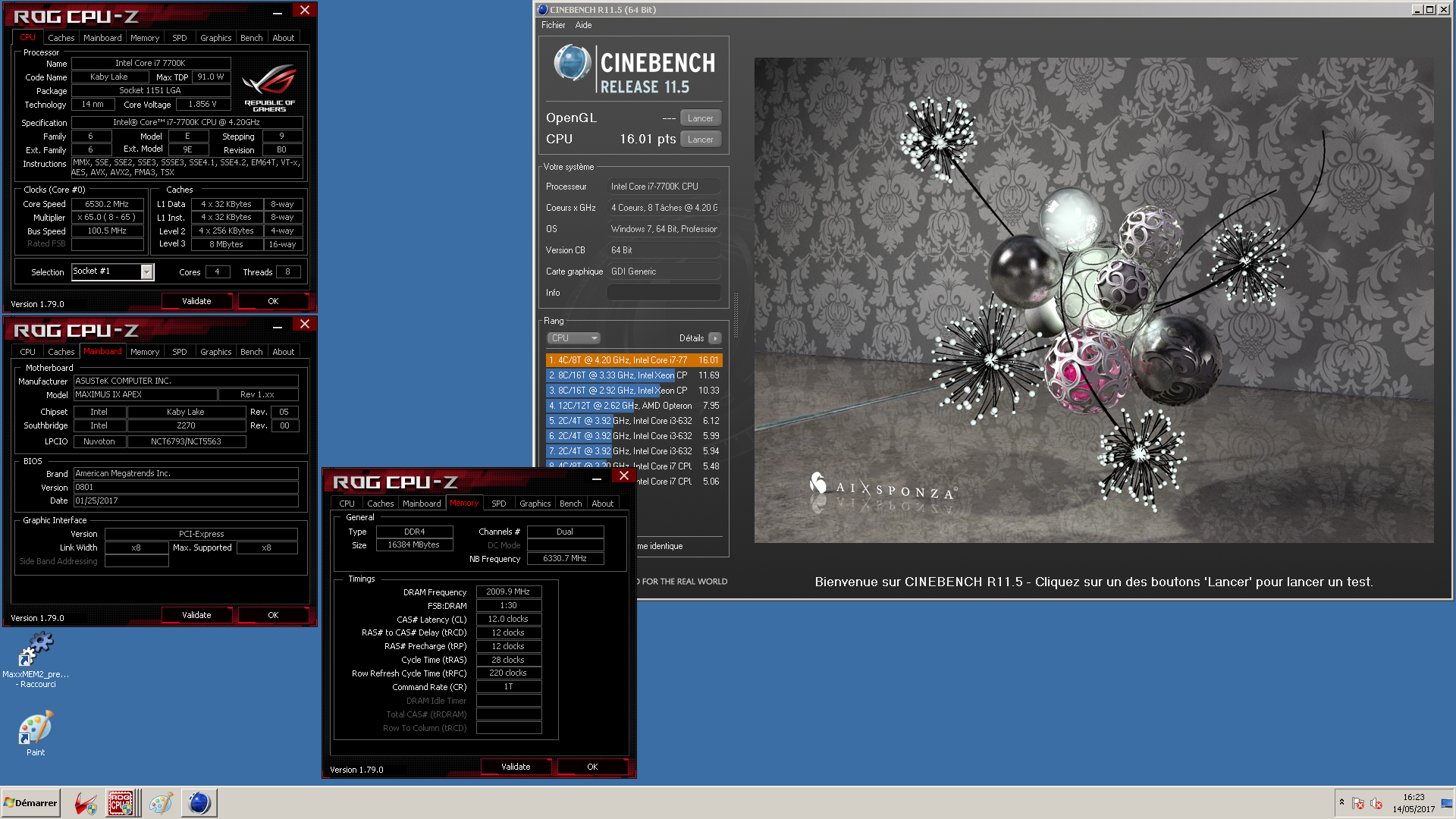Click the Republic of Gamers logo
The image size is (1456, 819).
click(270, 88)
